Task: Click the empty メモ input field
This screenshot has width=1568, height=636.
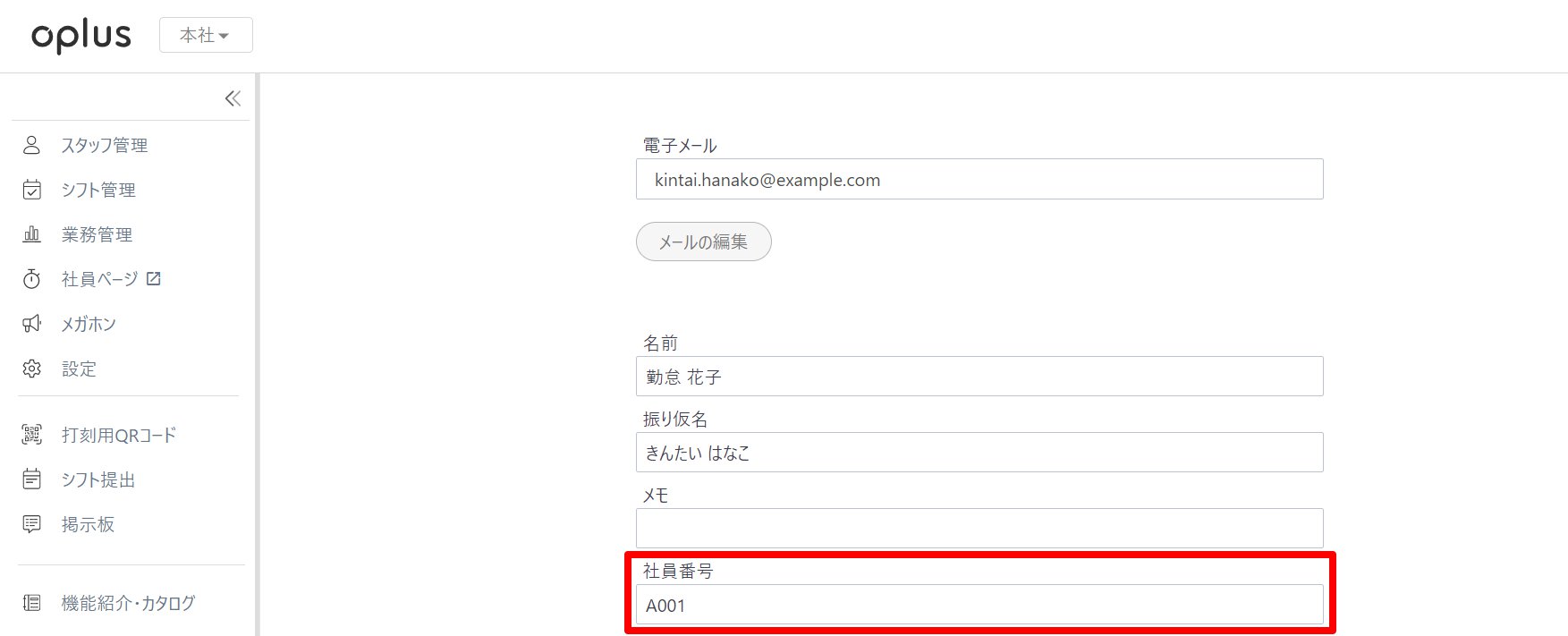Action: 979,529
